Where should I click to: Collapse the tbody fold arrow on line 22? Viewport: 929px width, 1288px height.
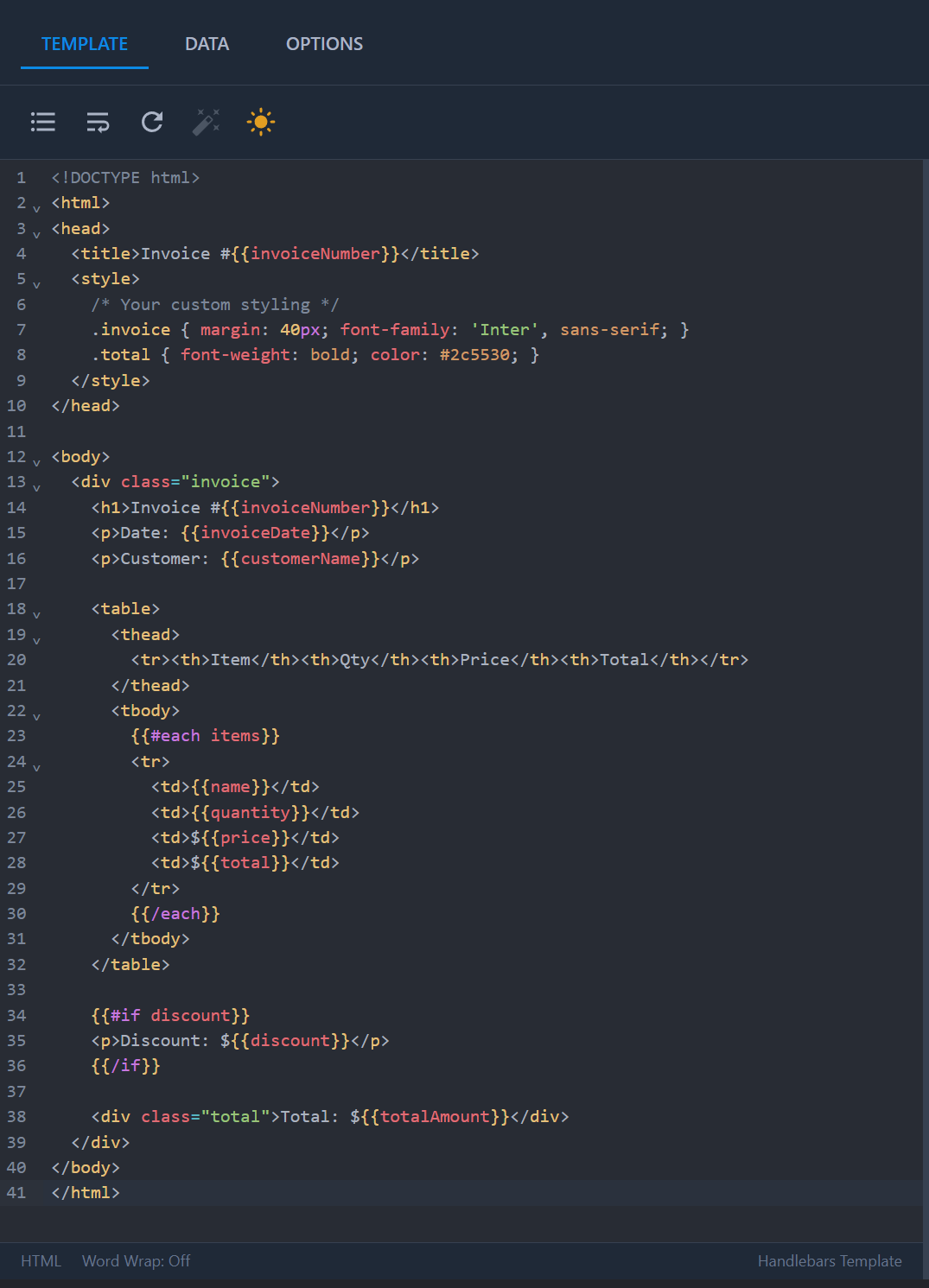[x=35, y=715]
